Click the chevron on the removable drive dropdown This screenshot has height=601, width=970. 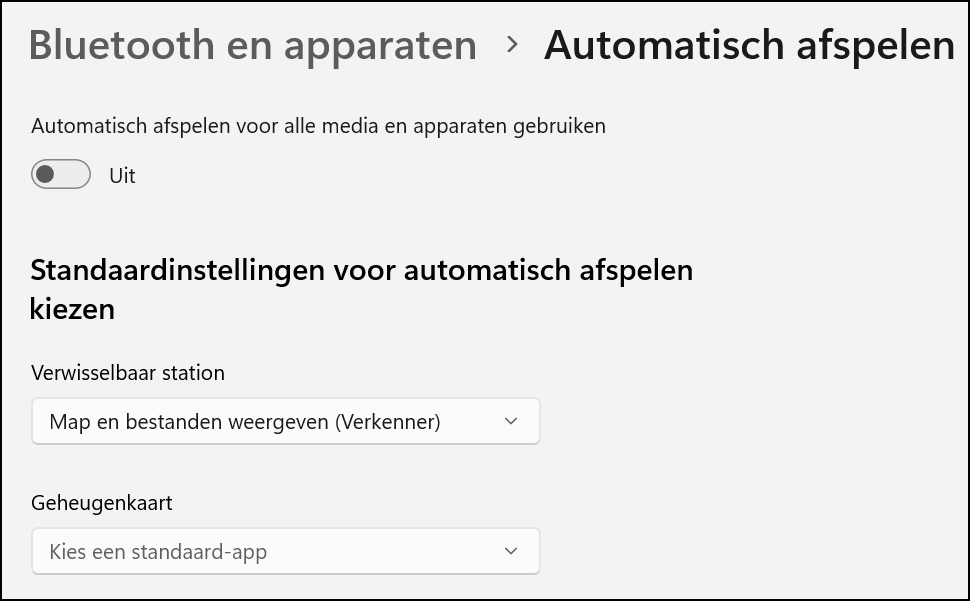click(512, 421)
